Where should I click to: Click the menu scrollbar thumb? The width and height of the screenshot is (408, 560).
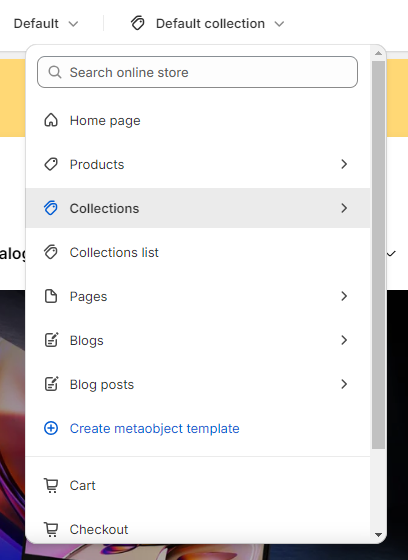[x=378, y=255]
